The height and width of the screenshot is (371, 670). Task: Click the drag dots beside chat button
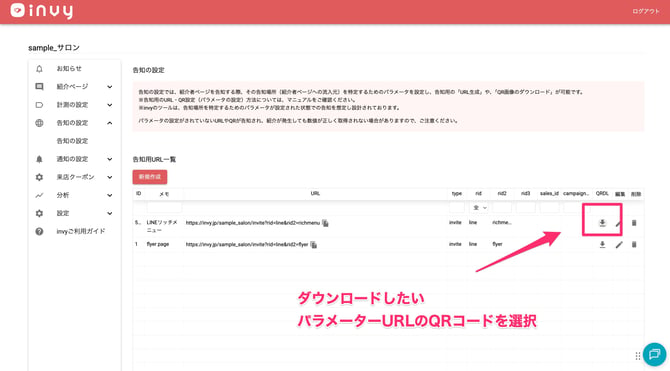coord(637,356)
